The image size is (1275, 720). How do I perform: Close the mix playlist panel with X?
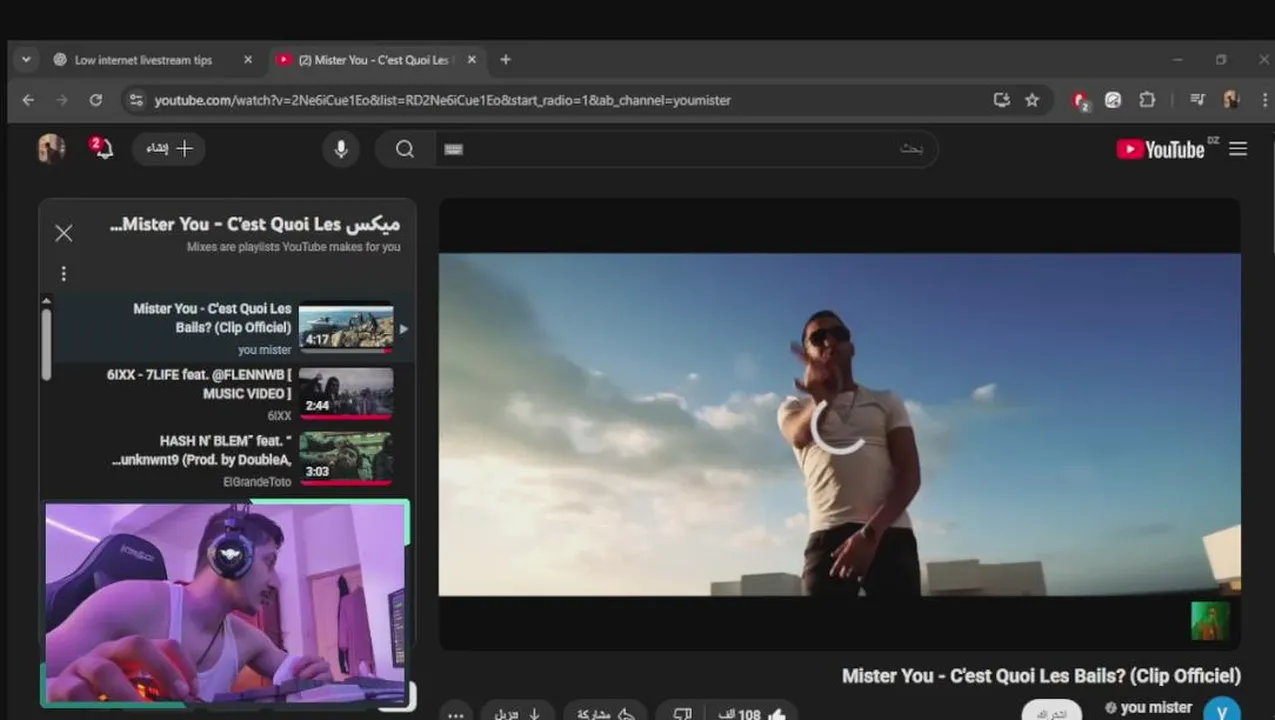(x=64, y=233)
